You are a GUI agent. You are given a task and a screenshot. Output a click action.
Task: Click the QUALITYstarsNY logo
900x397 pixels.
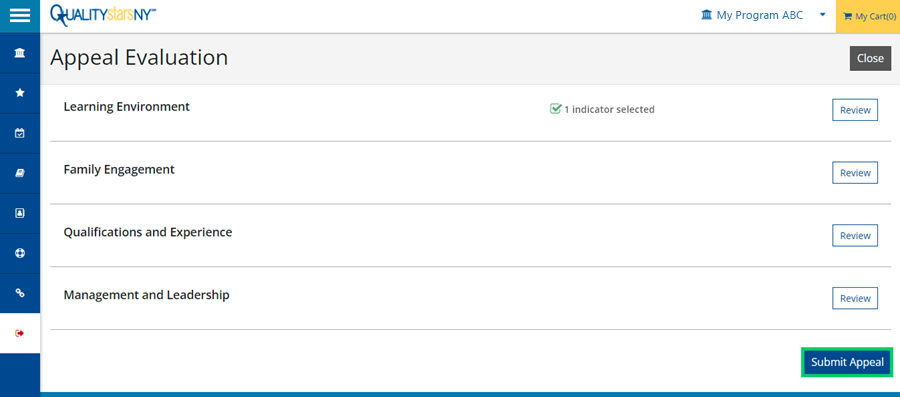(103, 14)
